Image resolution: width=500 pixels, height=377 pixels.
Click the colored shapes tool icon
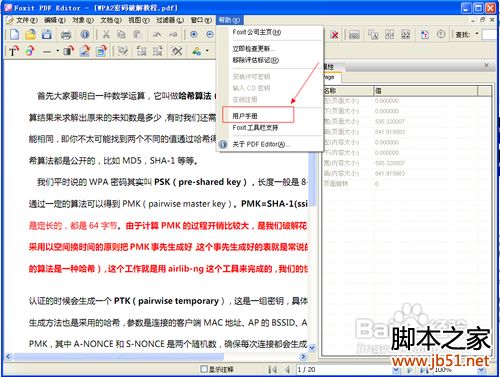coord(197,51)
